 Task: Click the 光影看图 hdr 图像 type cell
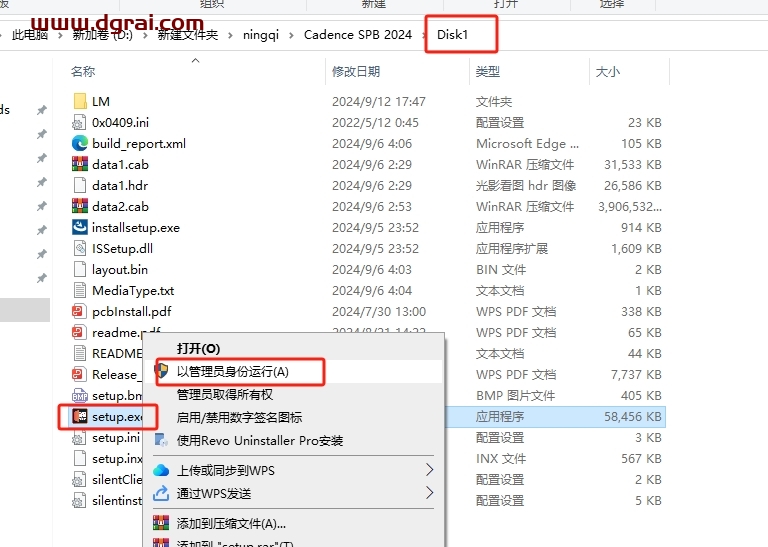click(x=526, y=186)
